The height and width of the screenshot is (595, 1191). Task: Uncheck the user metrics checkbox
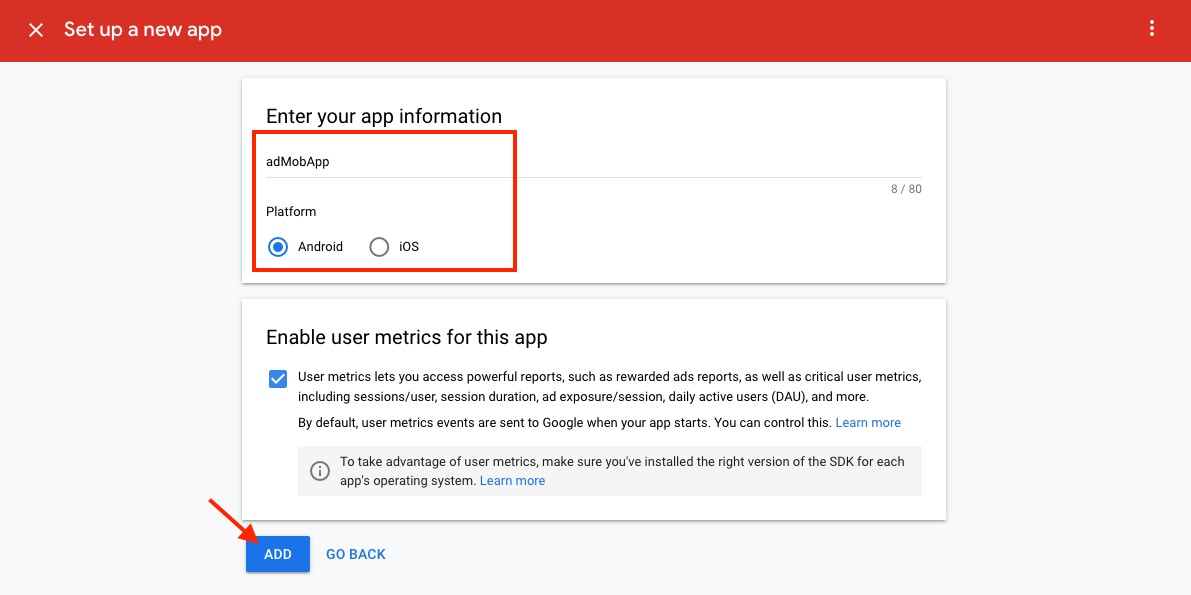(x=278, y=378)
